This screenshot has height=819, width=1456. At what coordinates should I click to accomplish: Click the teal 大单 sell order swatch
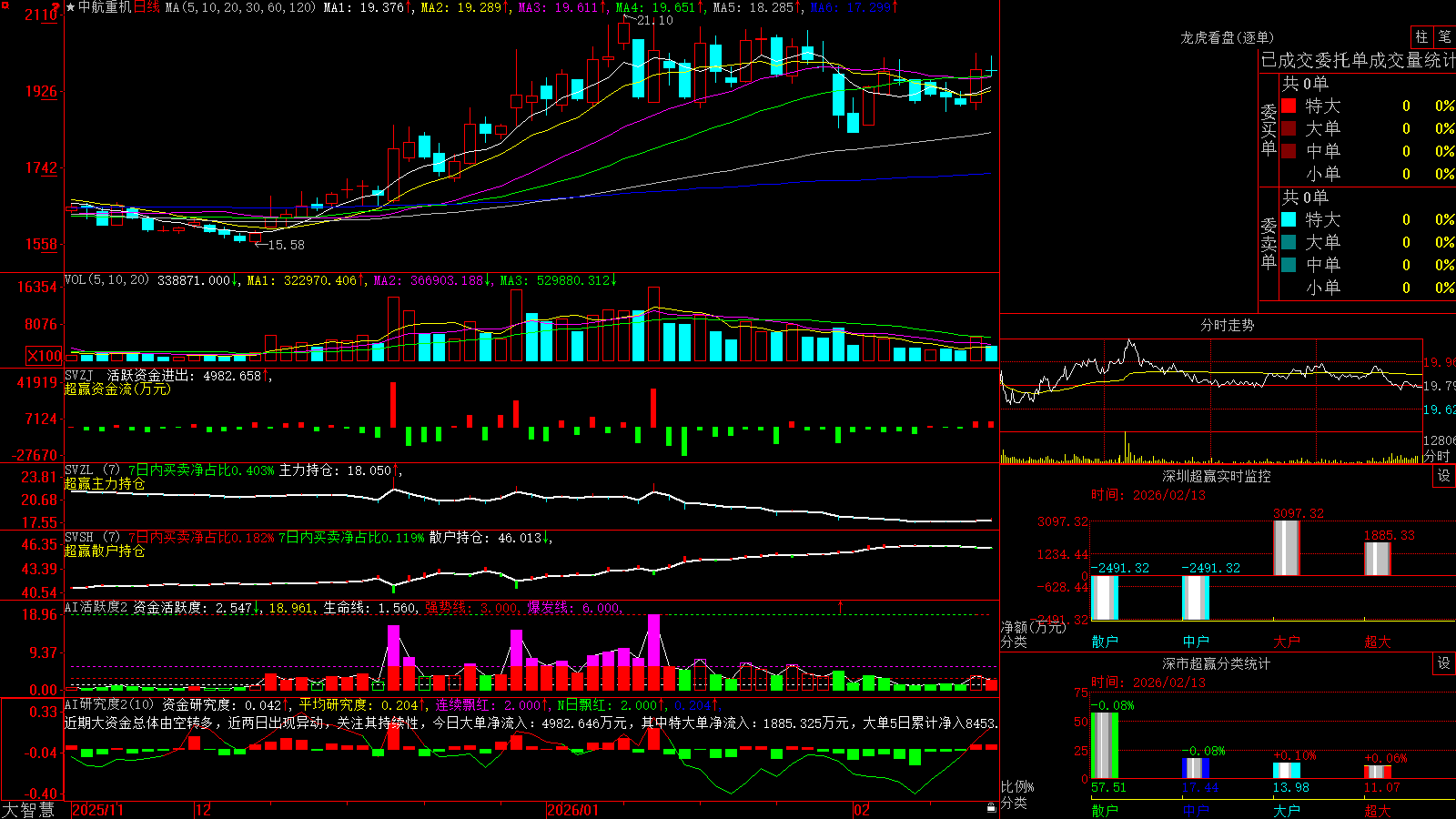[x=1289, y=242]
